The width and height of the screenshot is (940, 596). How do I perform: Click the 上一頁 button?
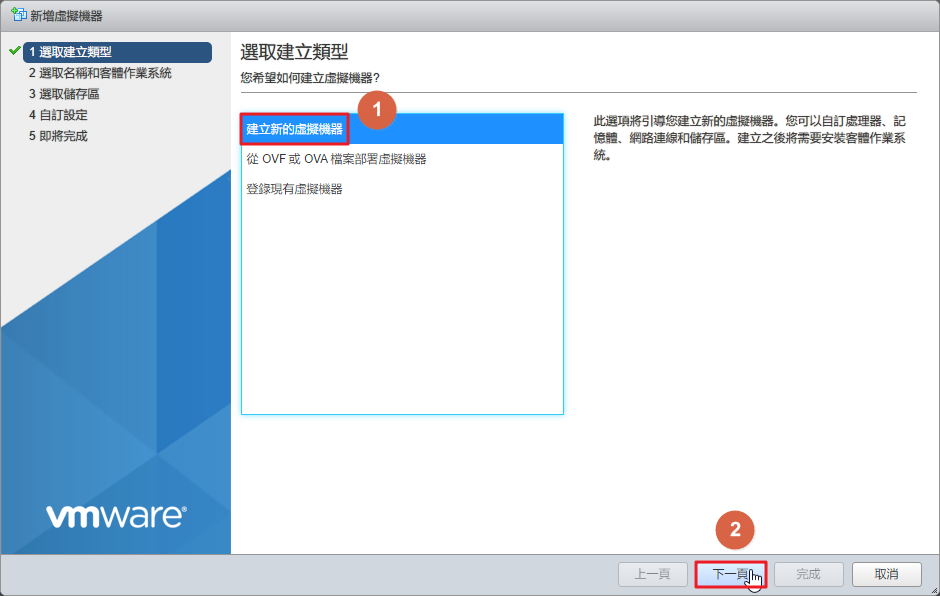tap(652, 574)
